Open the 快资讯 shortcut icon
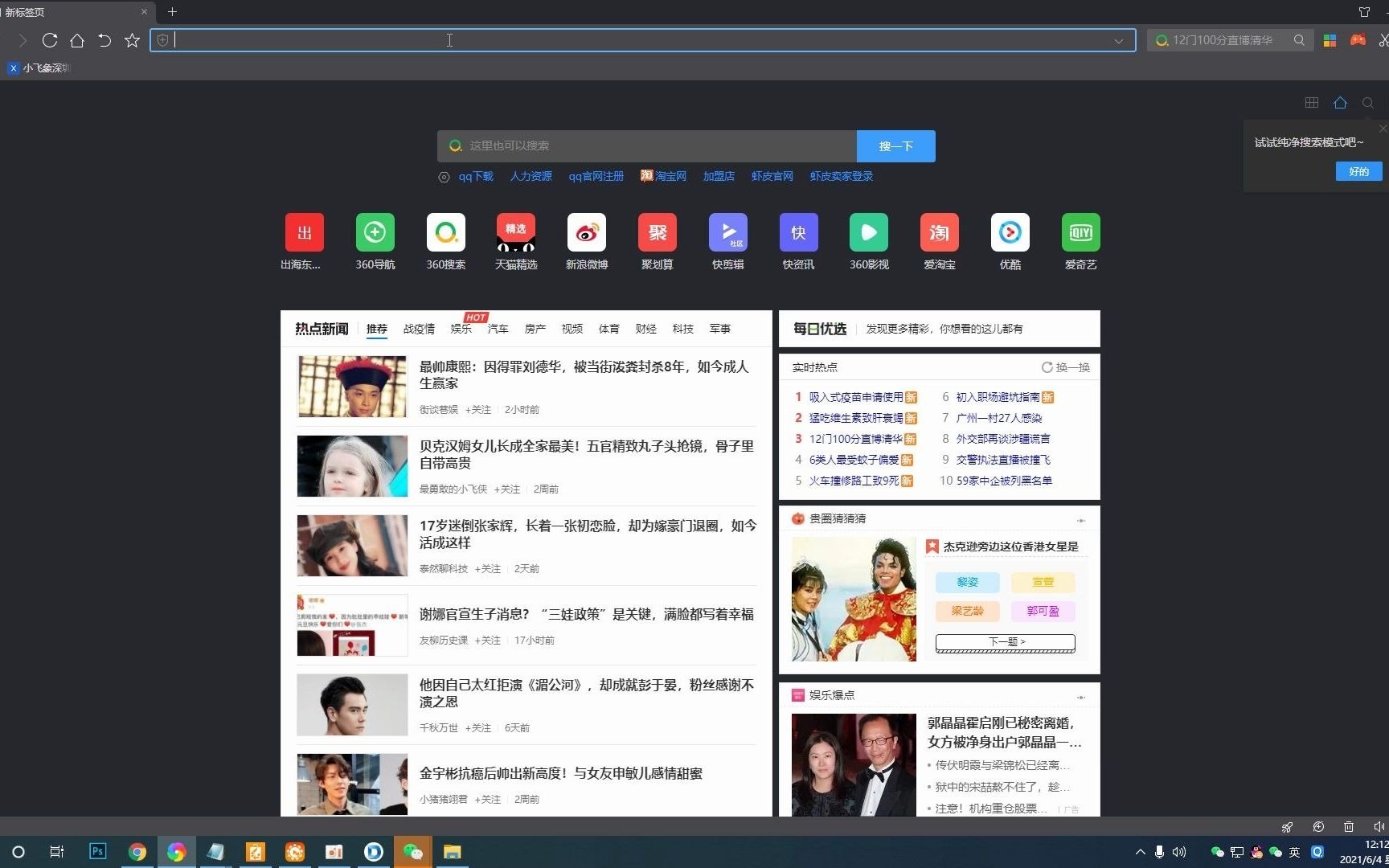The width and height of the screenshot is (1389, 868). 799,233
